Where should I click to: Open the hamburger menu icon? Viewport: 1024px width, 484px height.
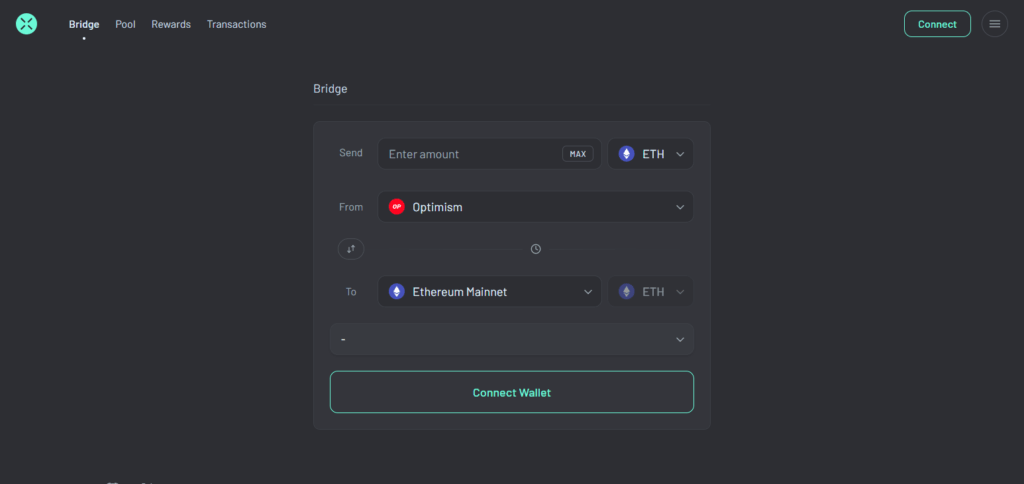point(994,24)
